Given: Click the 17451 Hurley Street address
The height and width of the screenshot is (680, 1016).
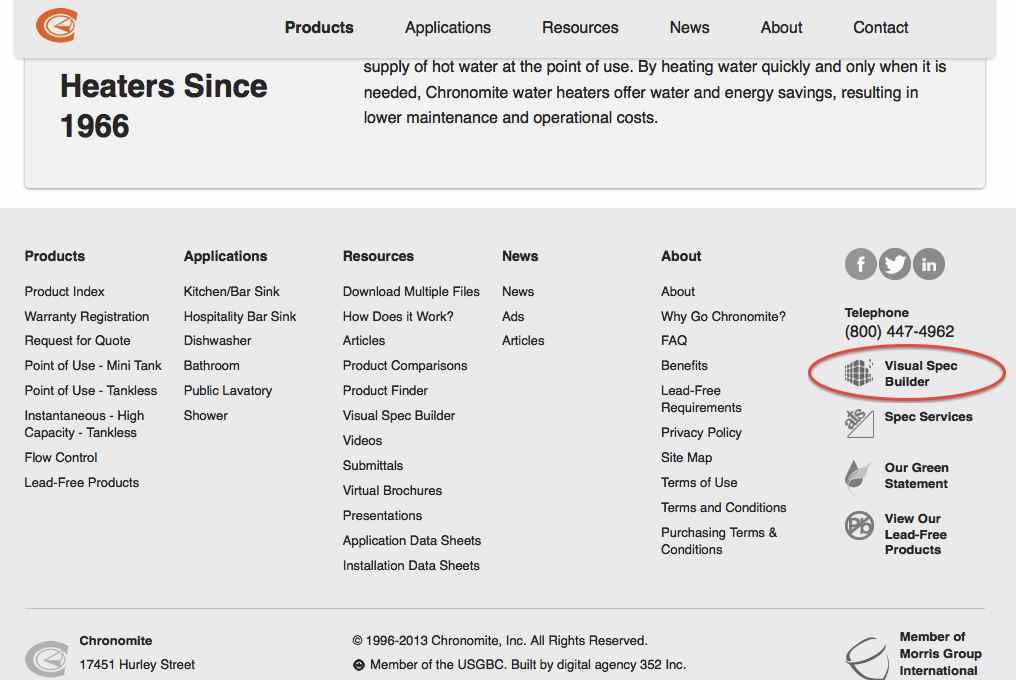Looking at the screenshot, I should click(x=137, y=664).
